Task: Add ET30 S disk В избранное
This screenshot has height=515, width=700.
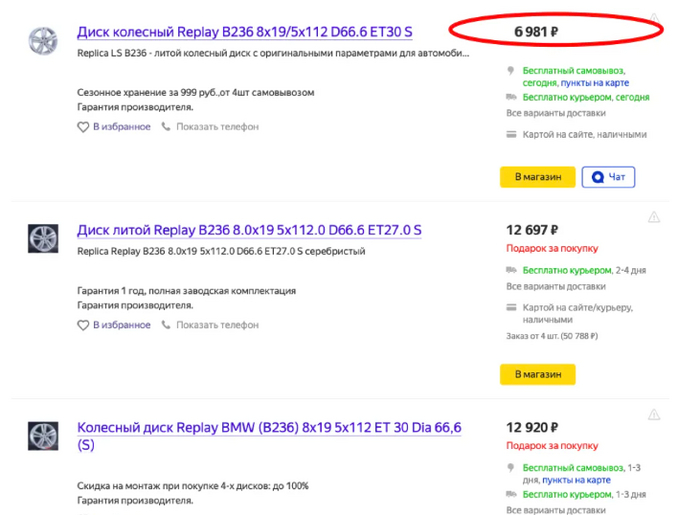Action: coord(121,127)
